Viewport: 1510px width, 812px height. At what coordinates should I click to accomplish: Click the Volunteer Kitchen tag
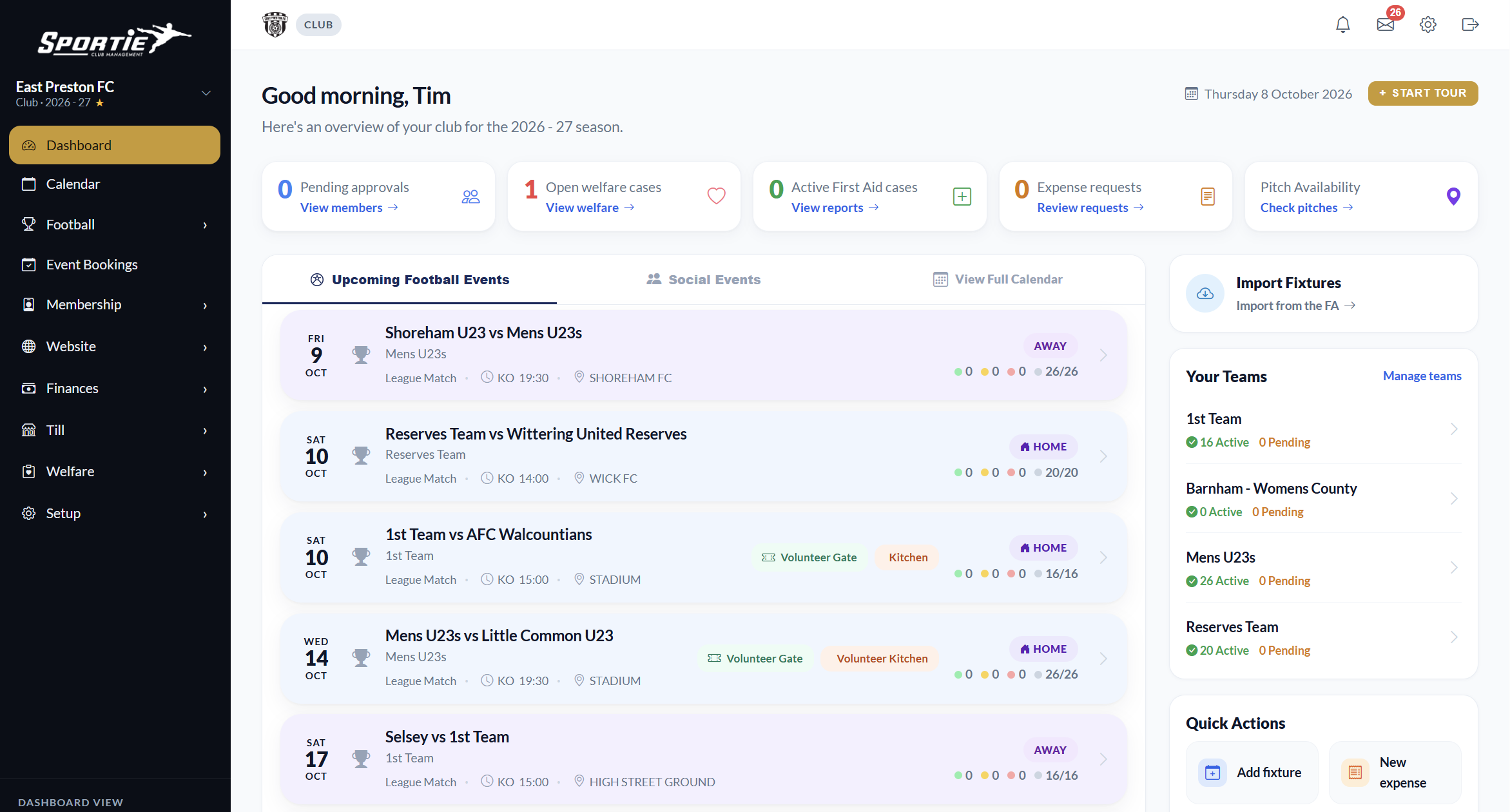tap(882, 659)
